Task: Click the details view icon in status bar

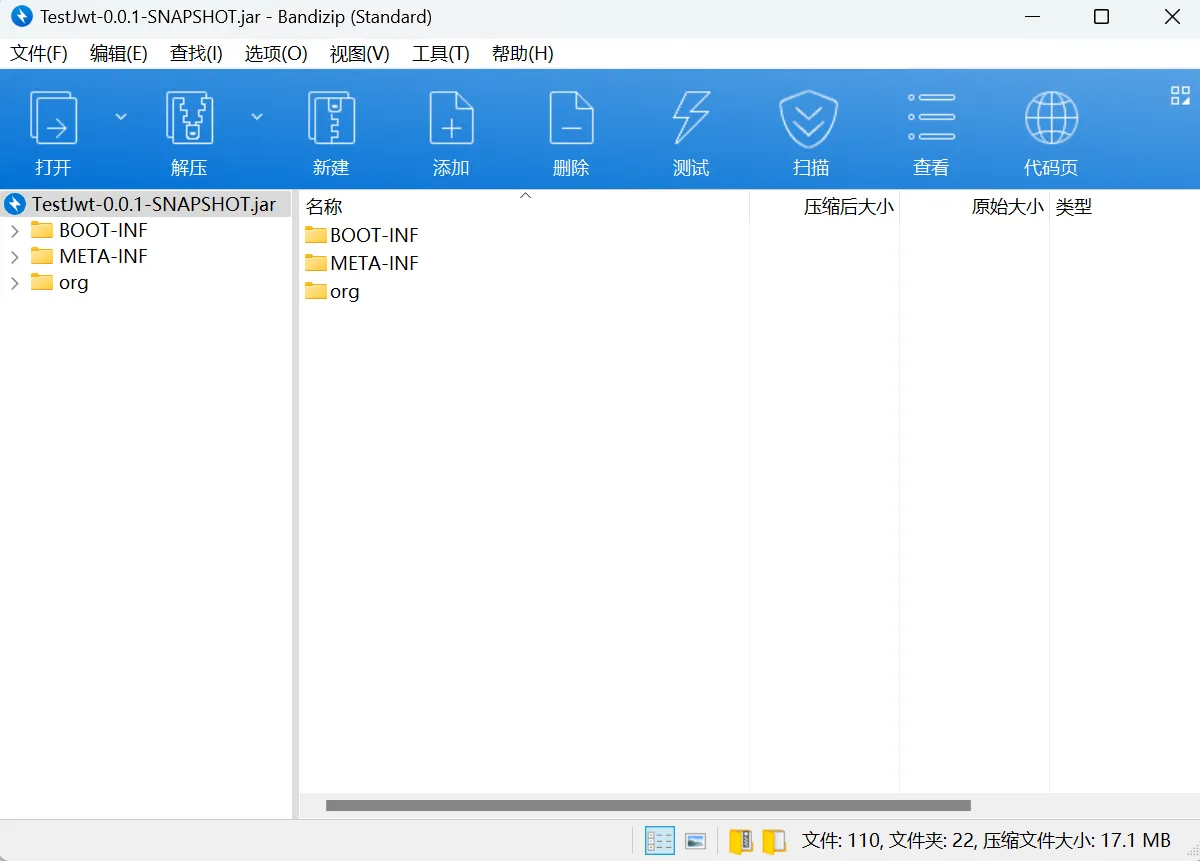Action: [x=660, y=841]
